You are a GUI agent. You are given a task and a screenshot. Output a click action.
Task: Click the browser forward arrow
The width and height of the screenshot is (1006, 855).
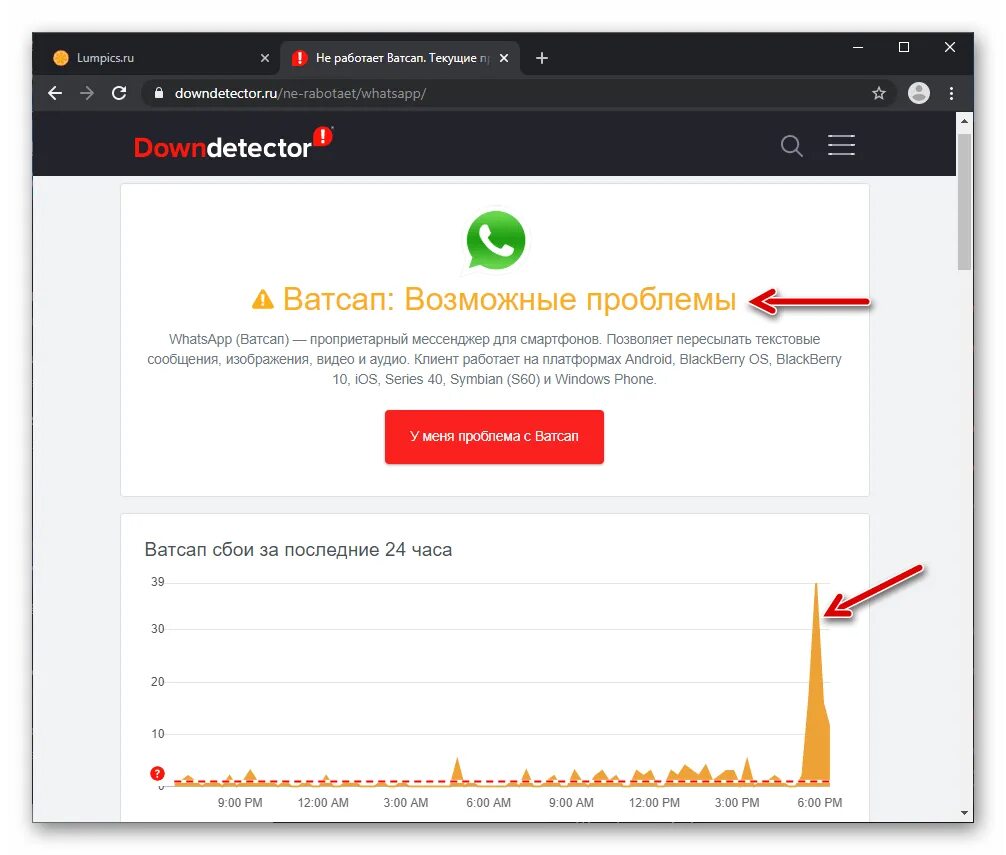(x=87, y=93)
